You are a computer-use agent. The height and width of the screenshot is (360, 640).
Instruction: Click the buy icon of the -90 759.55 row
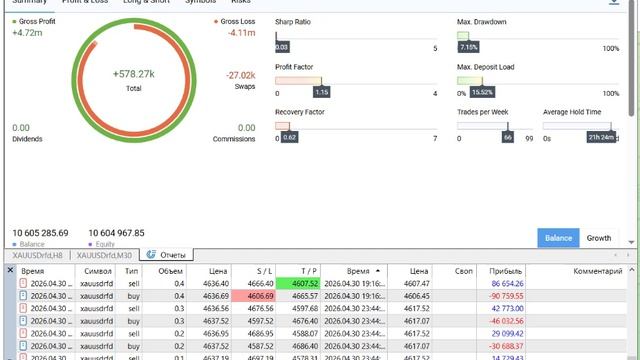pyautogui.click(x=23, y=296)
